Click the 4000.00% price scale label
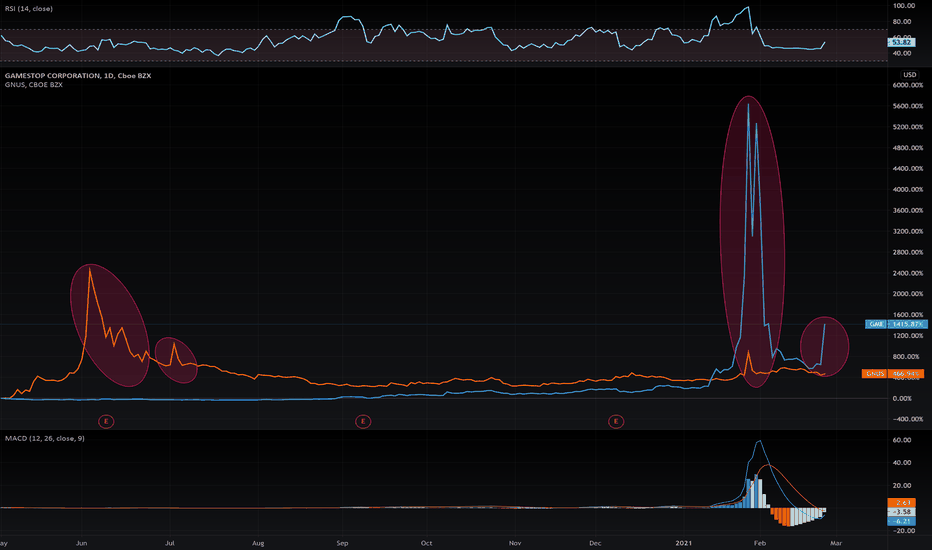 coord(908,189)
